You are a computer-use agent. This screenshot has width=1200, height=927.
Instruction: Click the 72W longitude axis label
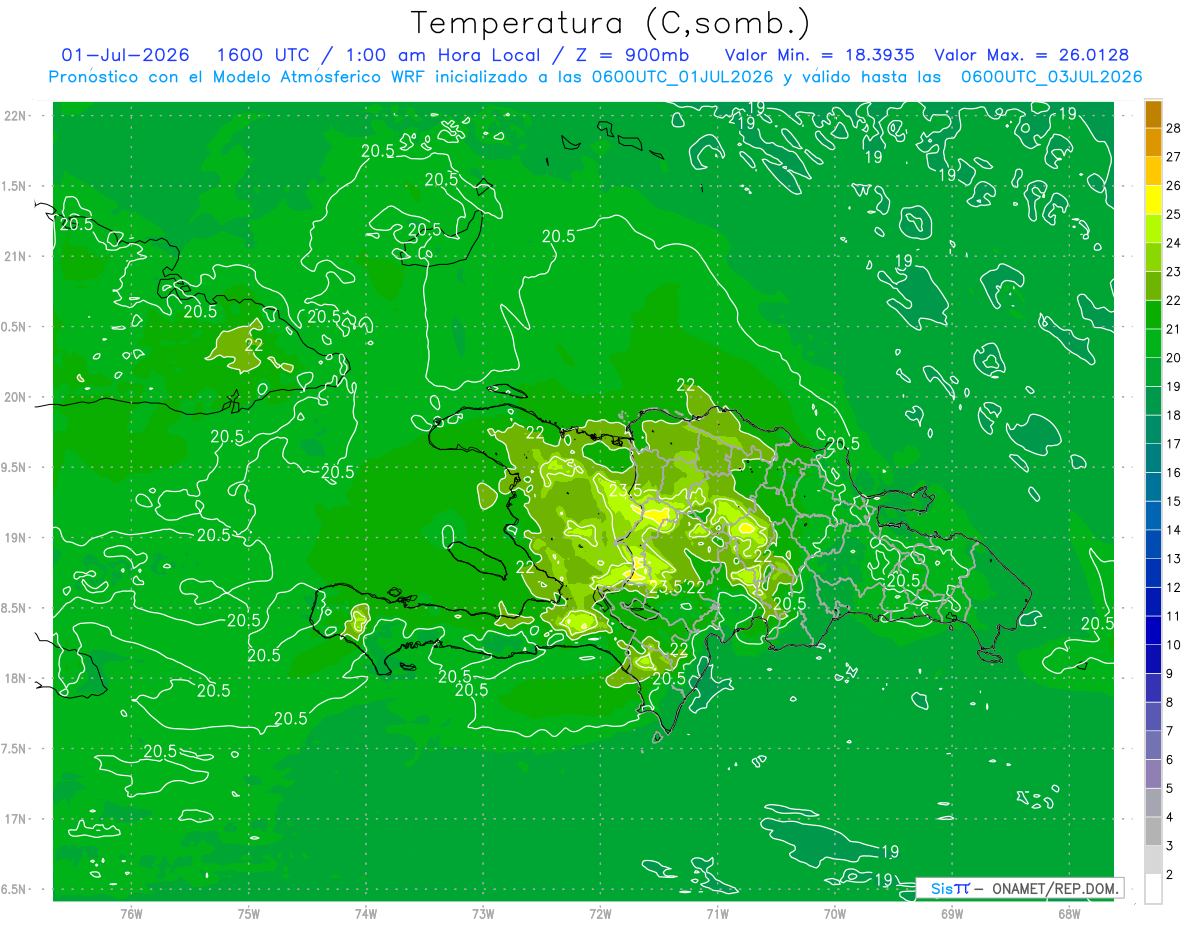[x=600, y=913]
